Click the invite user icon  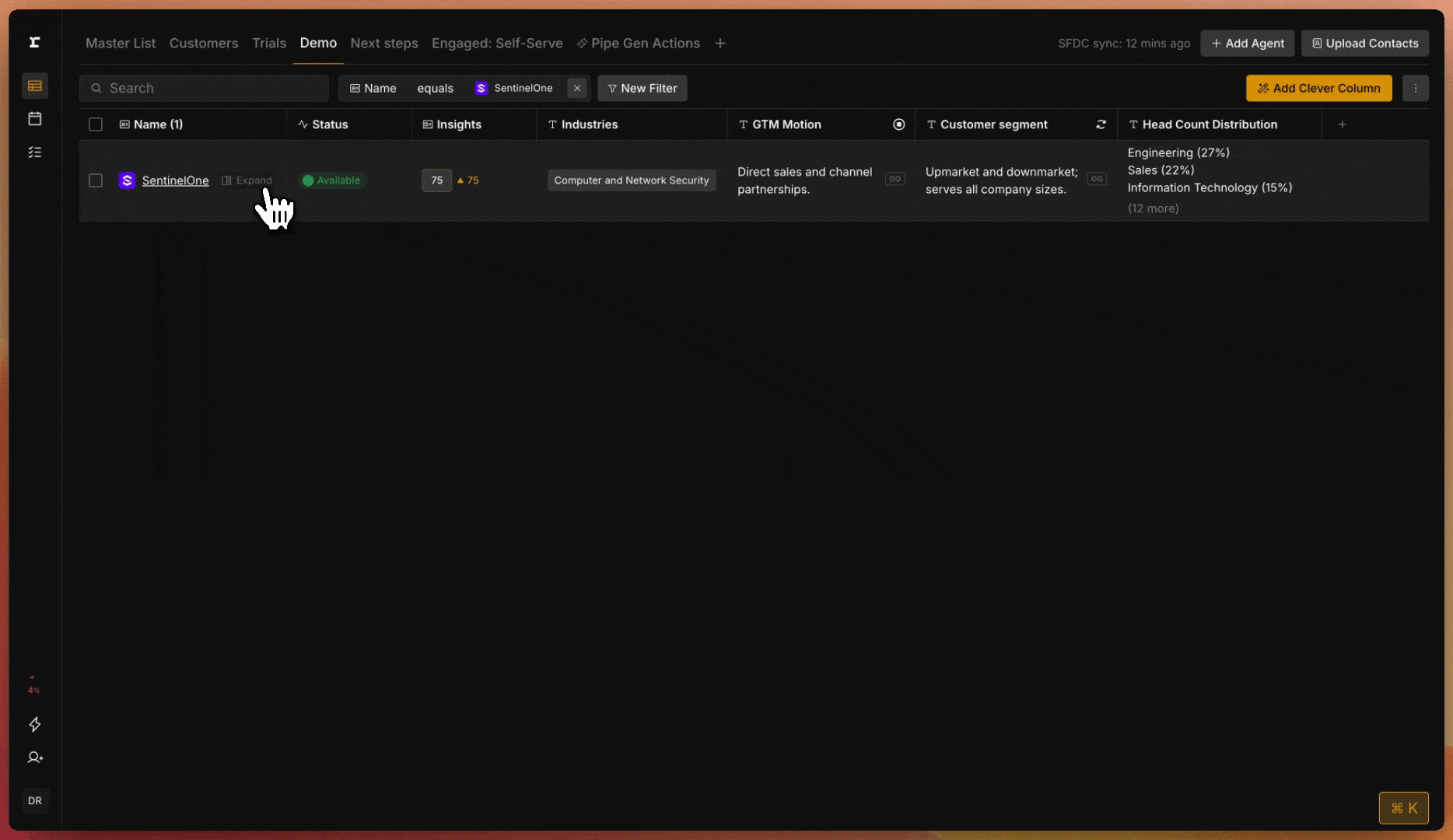[35, 758]
